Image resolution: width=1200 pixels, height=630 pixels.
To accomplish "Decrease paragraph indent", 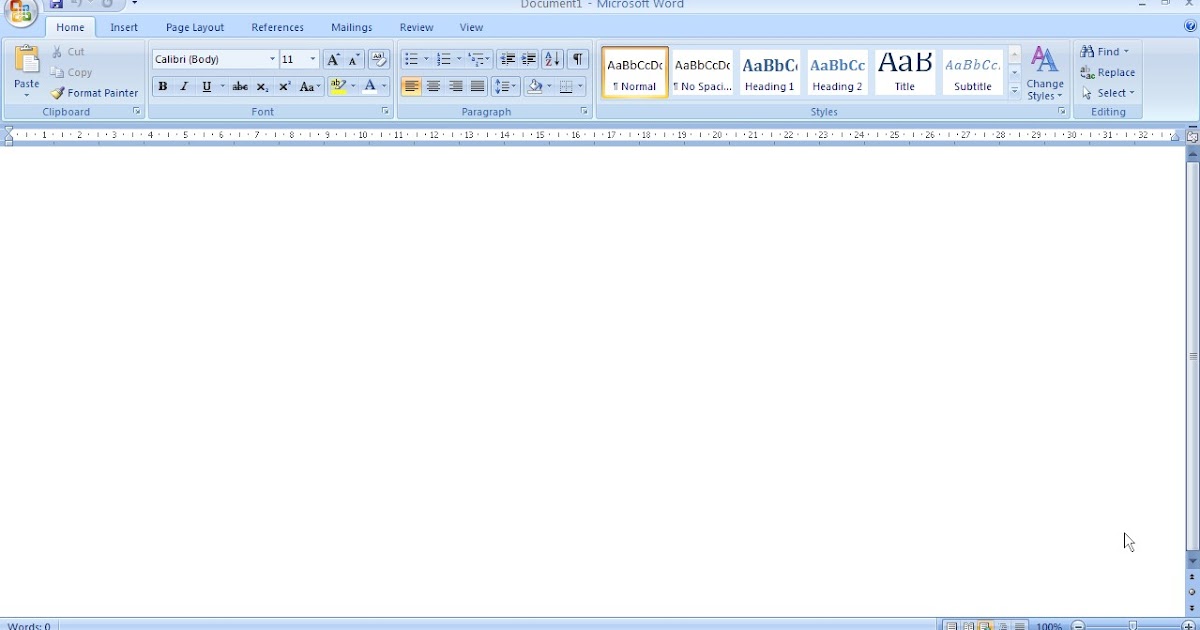I will tap(508, 60).
